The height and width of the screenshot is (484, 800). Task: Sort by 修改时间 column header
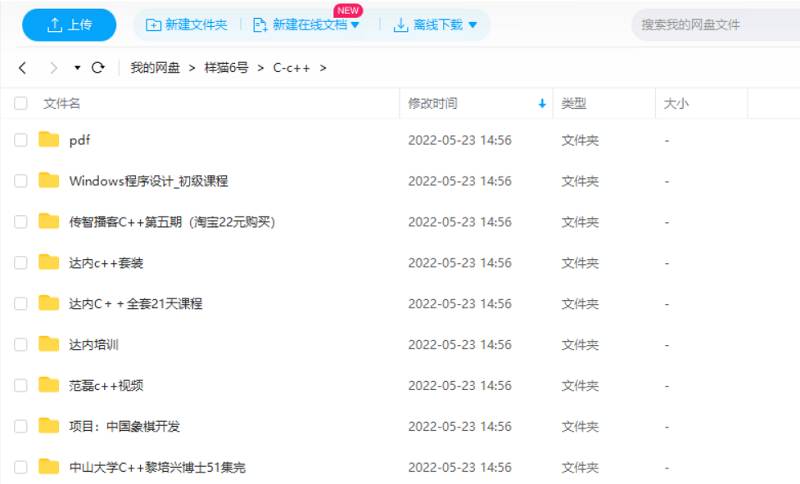pos(433,103)
